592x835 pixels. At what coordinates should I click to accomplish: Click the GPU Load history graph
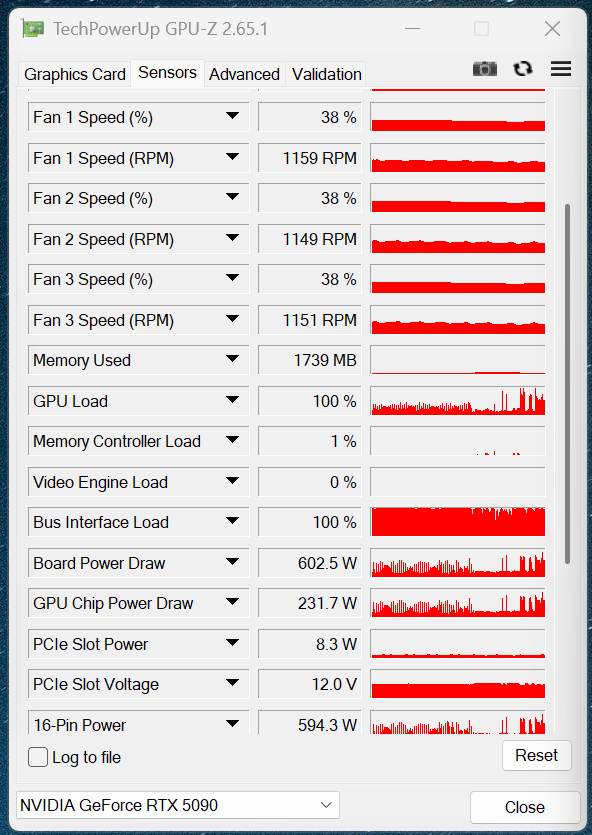click(x=458, y=401)
